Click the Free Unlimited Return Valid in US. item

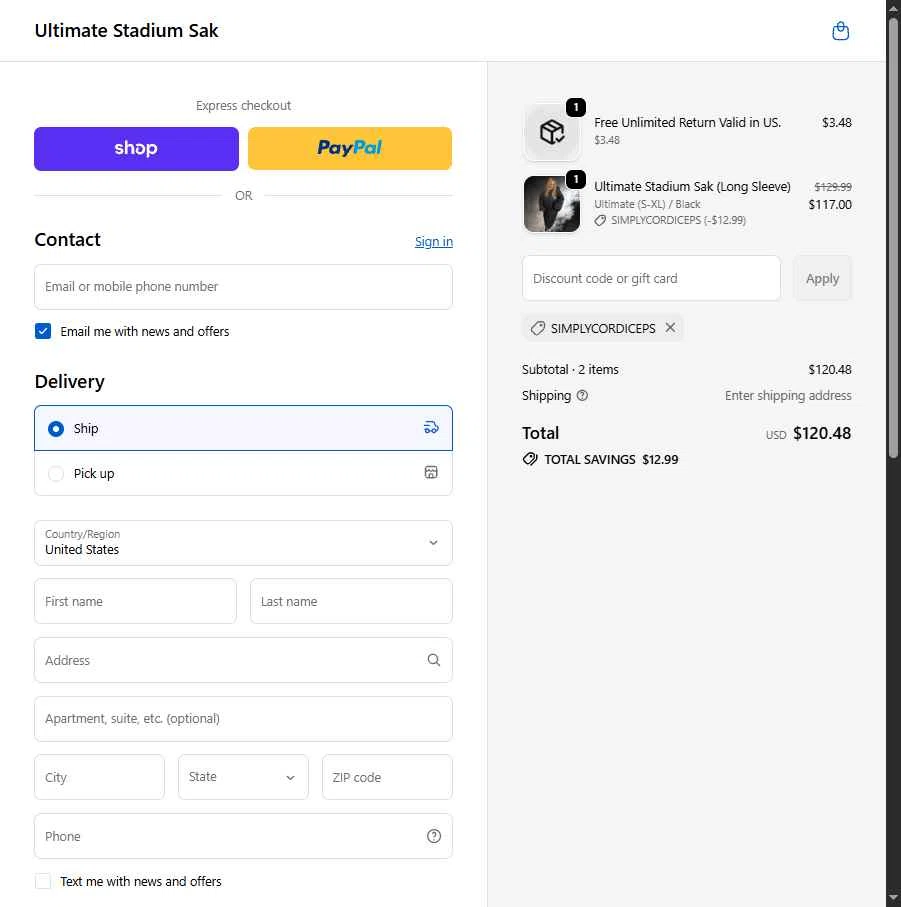[688, 123]
